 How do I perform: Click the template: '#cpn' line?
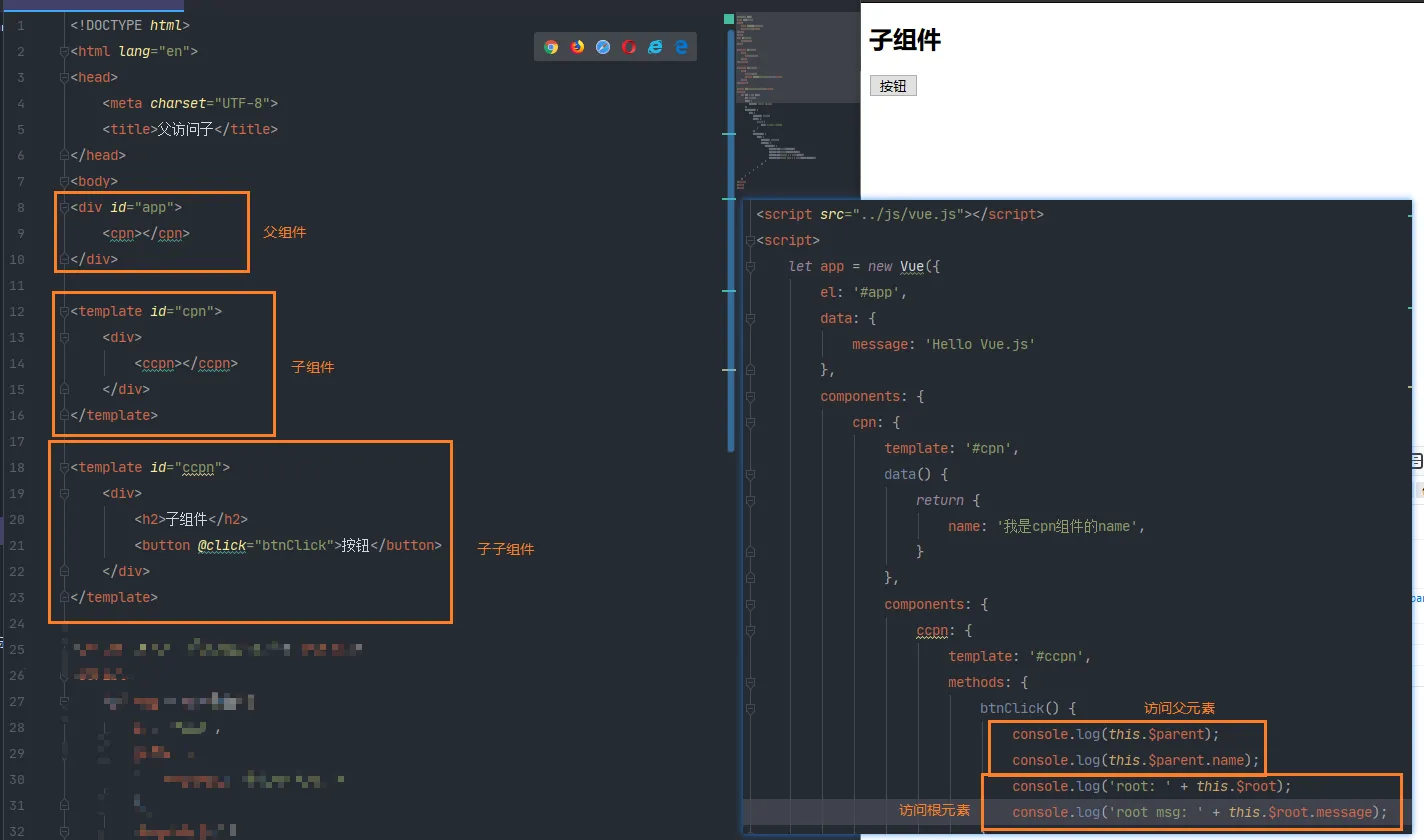pos(952,448)
